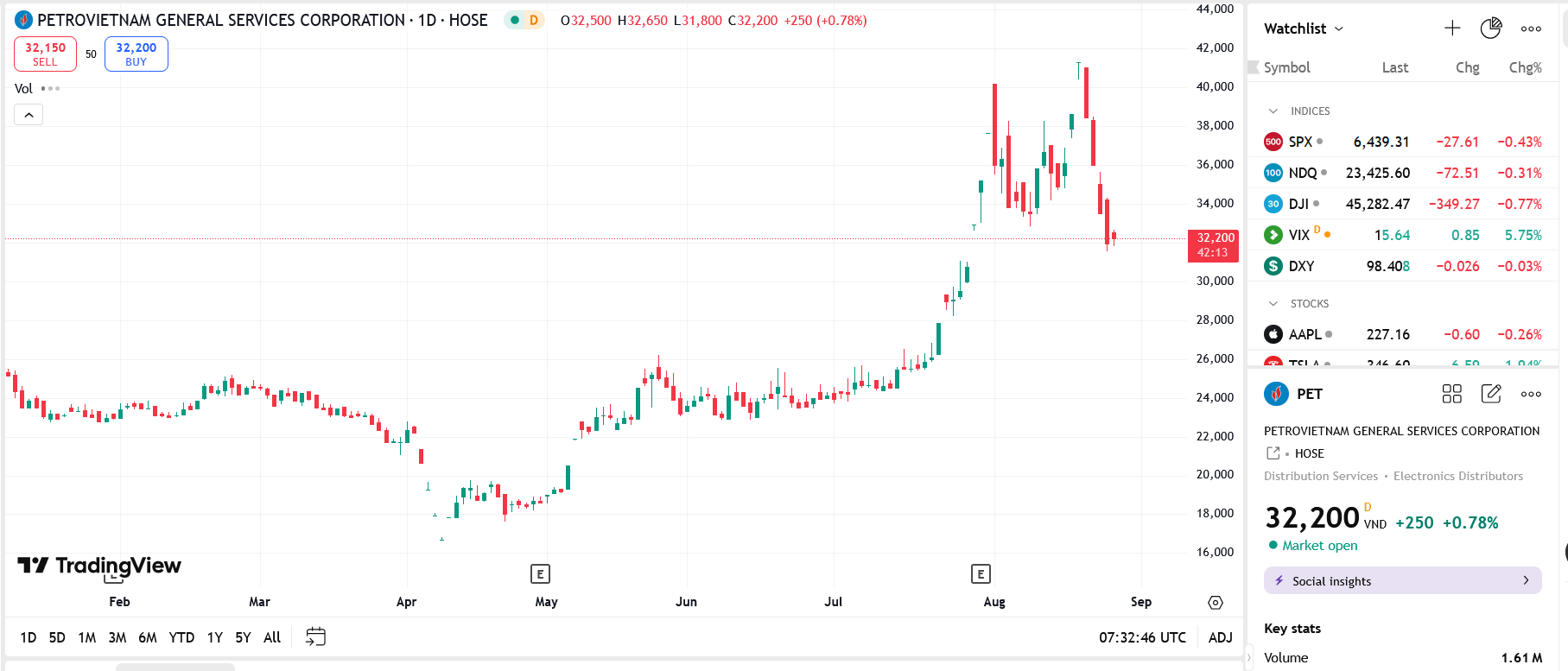Click the 32,200 BUY button
The height and width of the screenshot is (671, 1568).
click(136, 54)
